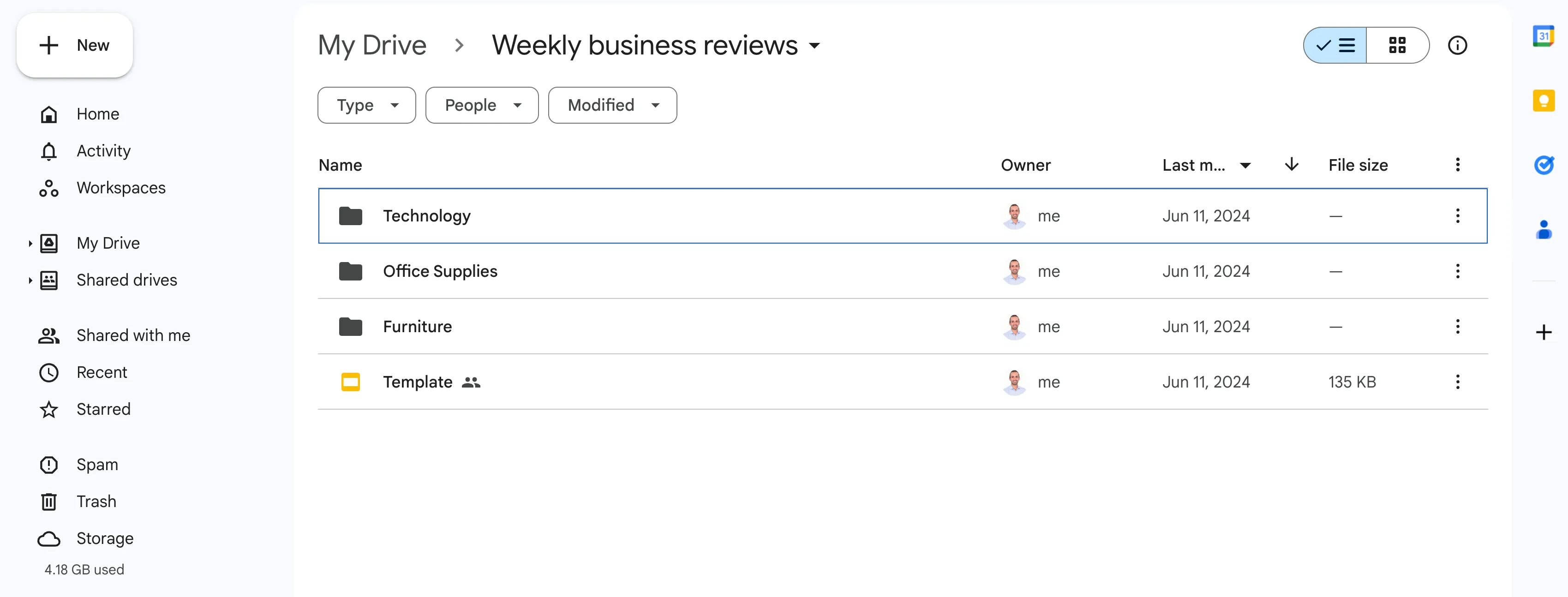Open the Modified filter dropdown
Image resolution: width=1568 pixels, height=597 pixels.
click(612, 105)
